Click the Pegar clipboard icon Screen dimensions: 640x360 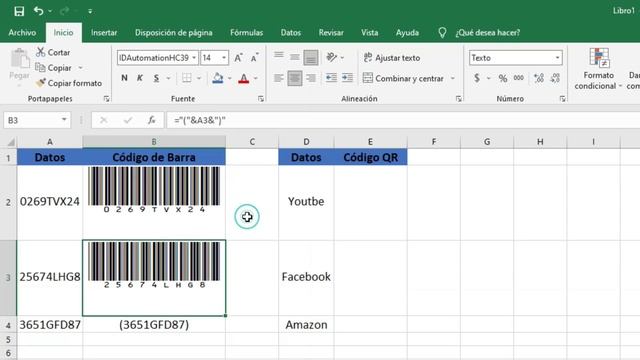[x=19, y=59]
